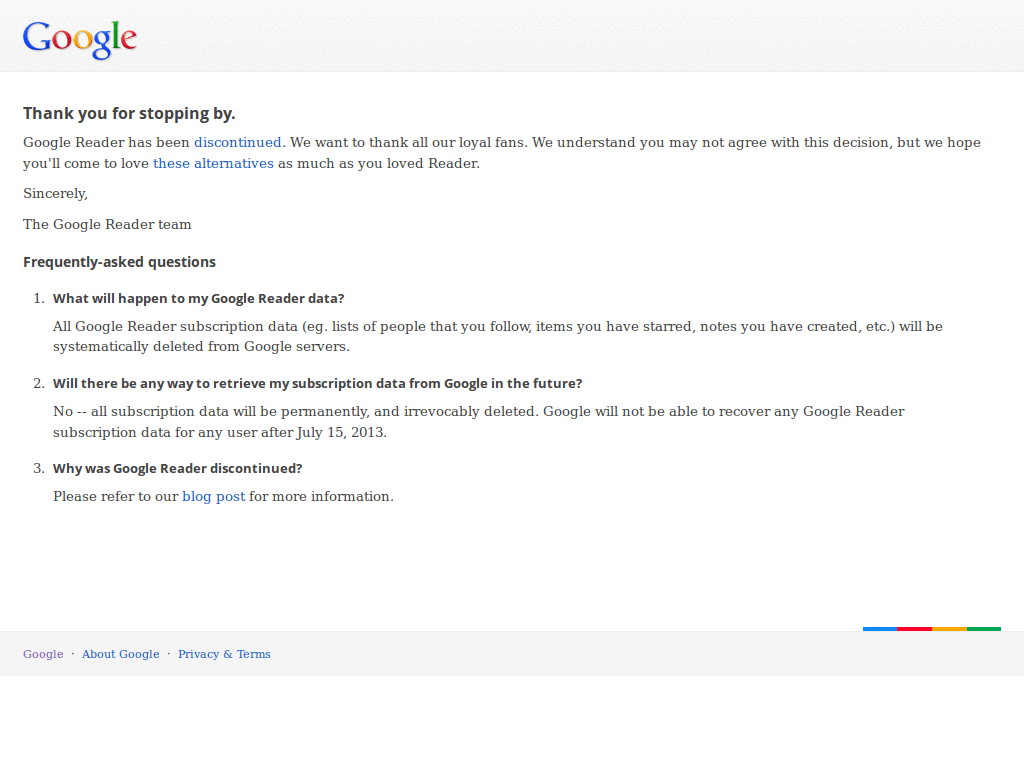Click the answer line "systematically deleted from Google servers."
Viewport: 1024px width, 768px height.
(201, 347)
